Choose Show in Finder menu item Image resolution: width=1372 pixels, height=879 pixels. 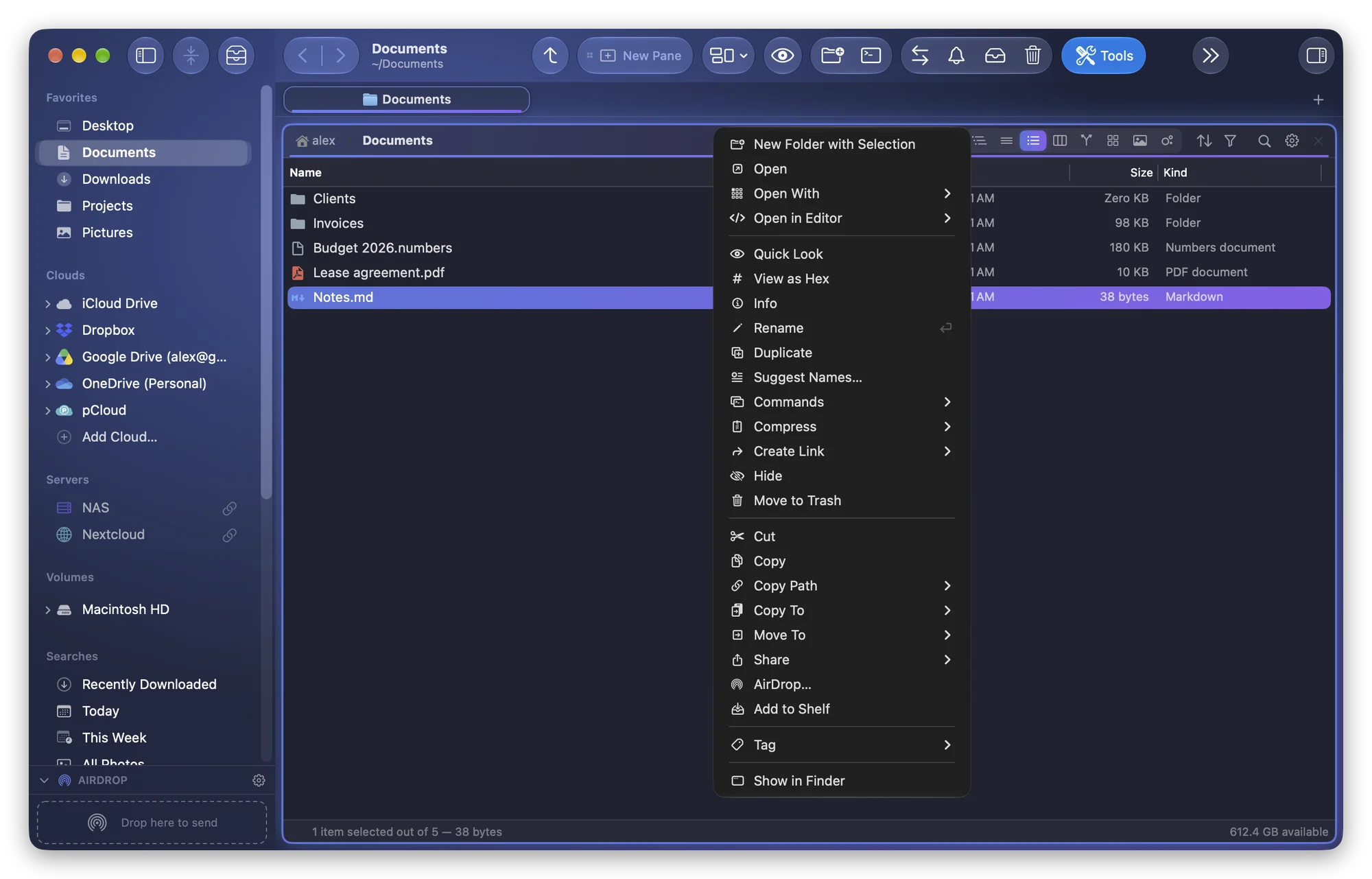(x=841, y=780)
